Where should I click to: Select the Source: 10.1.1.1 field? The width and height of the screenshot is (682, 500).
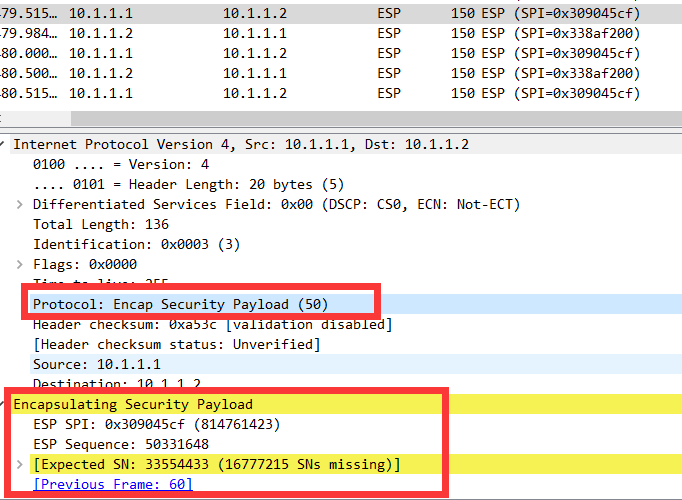(x=96, y=364)
